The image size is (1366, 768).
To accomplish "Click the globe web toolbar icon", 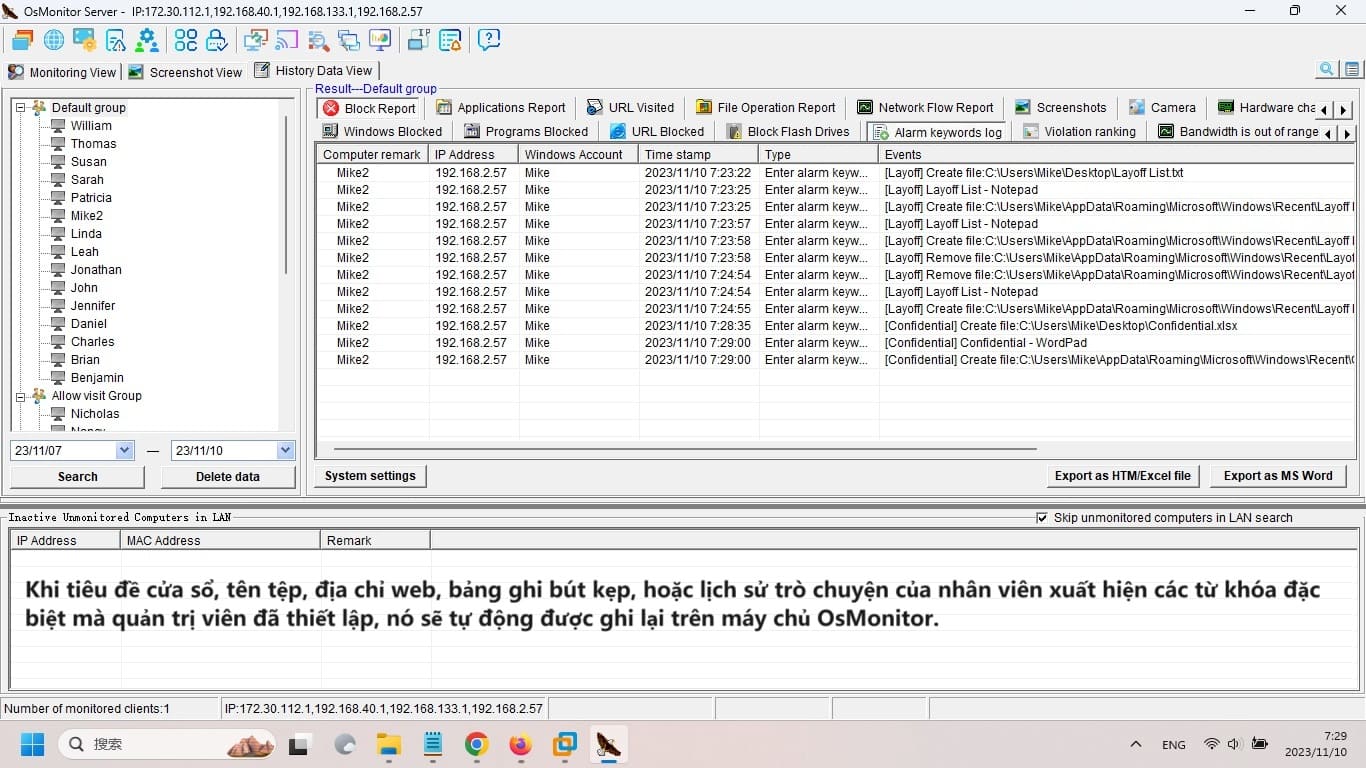I will [x=53, y=40].
